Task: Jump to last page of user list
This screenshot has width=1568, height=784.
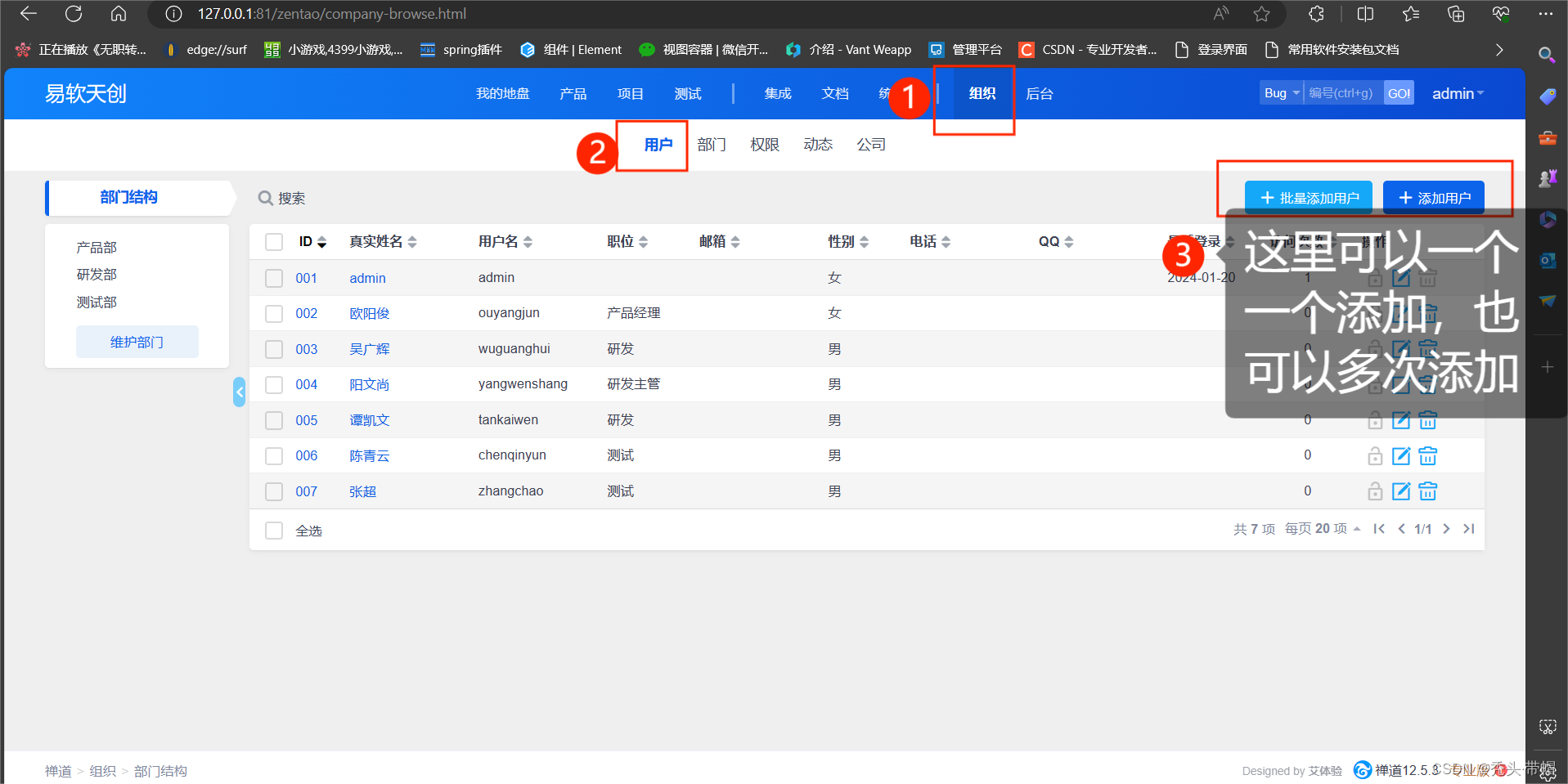Action: 1469,529
